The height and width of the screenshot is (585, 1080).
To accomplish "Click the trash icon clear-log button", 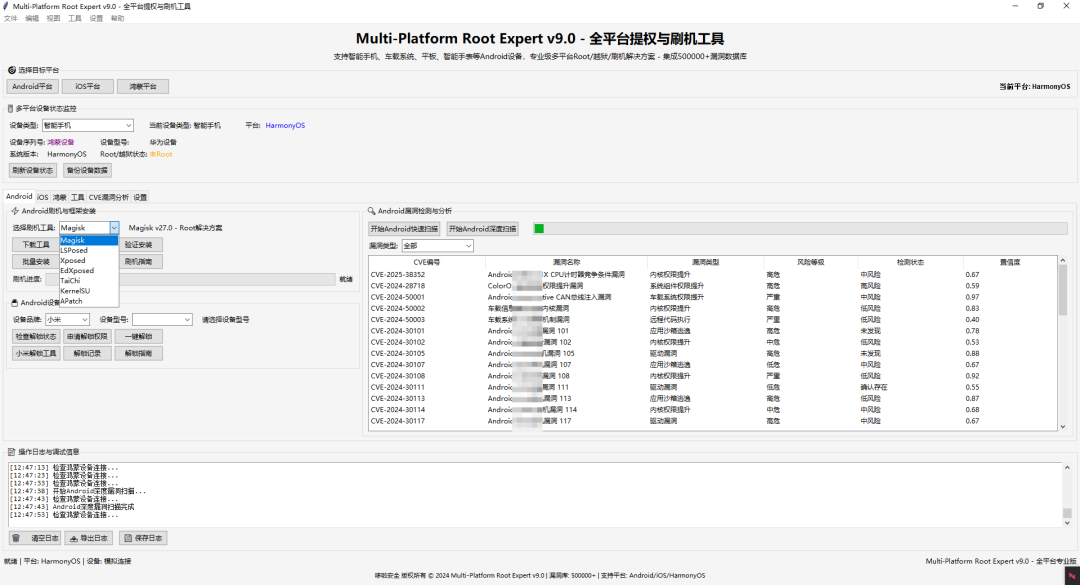I will [x=34, y=538].
